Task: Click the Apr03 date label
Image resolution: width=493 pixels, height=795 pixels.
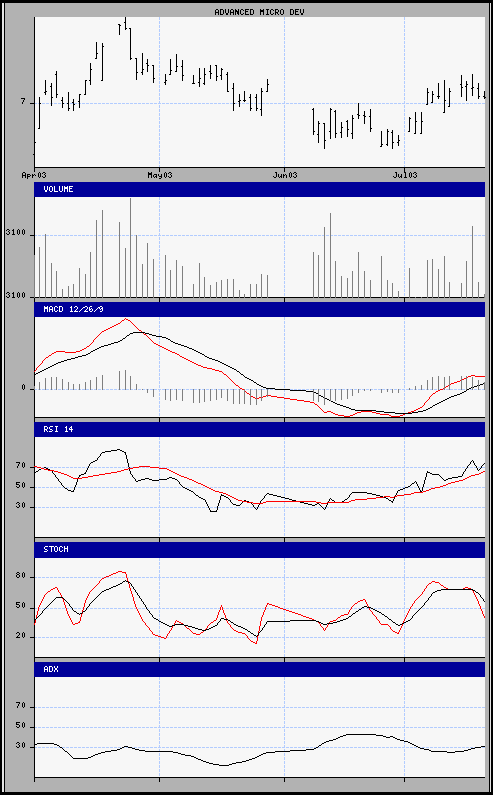Action: pyautogui.click(x=34, y=175)
